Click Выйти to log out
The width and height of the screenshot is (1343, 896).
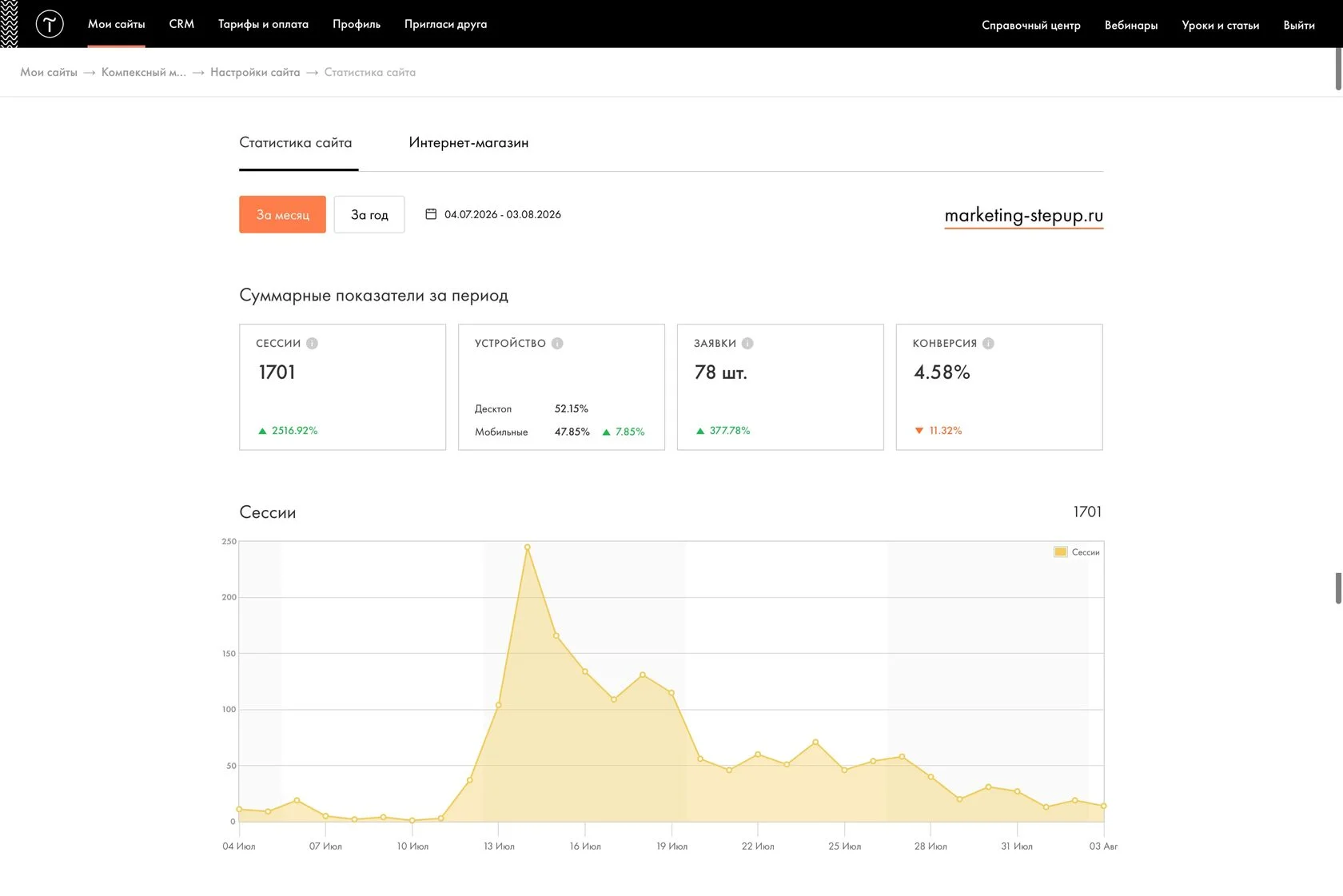1299,25
